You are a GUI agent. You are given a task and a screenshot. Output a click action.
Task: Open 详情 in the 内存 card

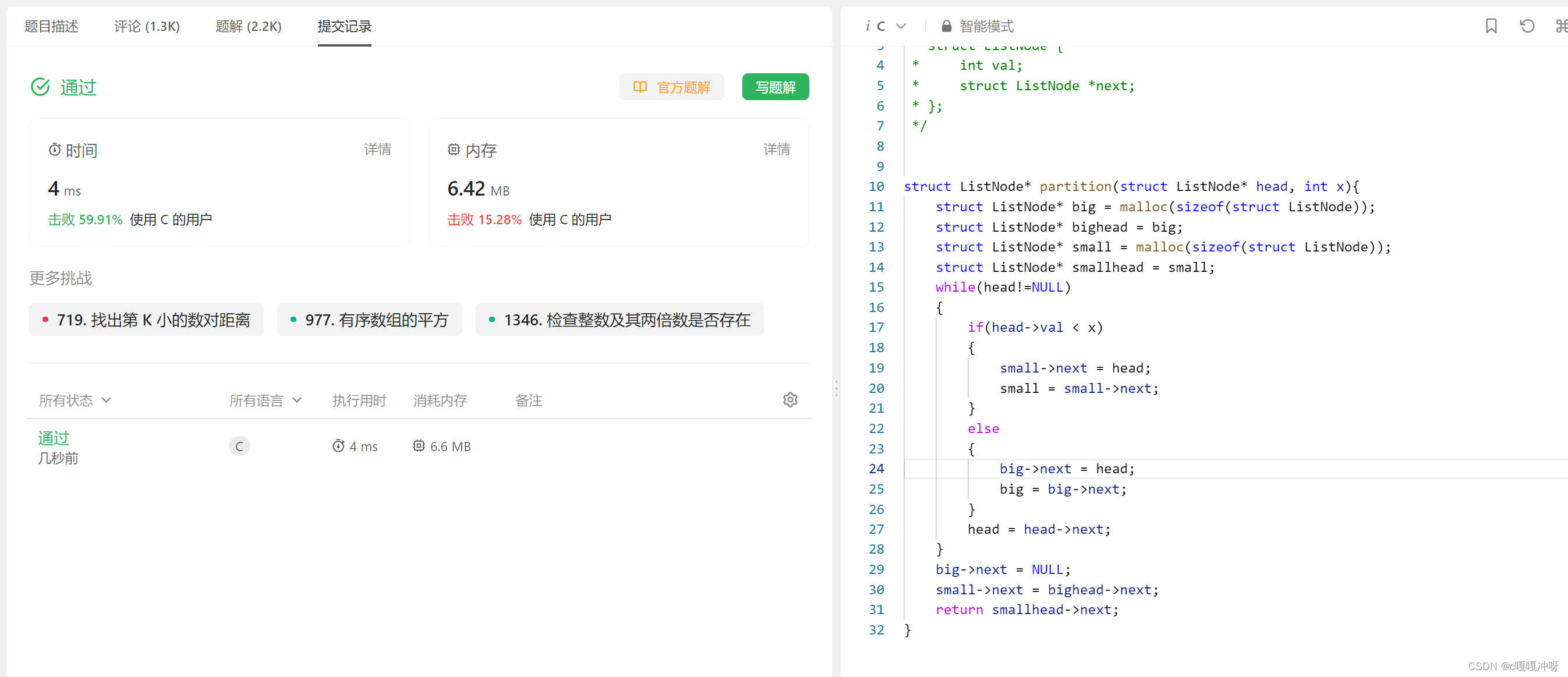coord(777,149)
